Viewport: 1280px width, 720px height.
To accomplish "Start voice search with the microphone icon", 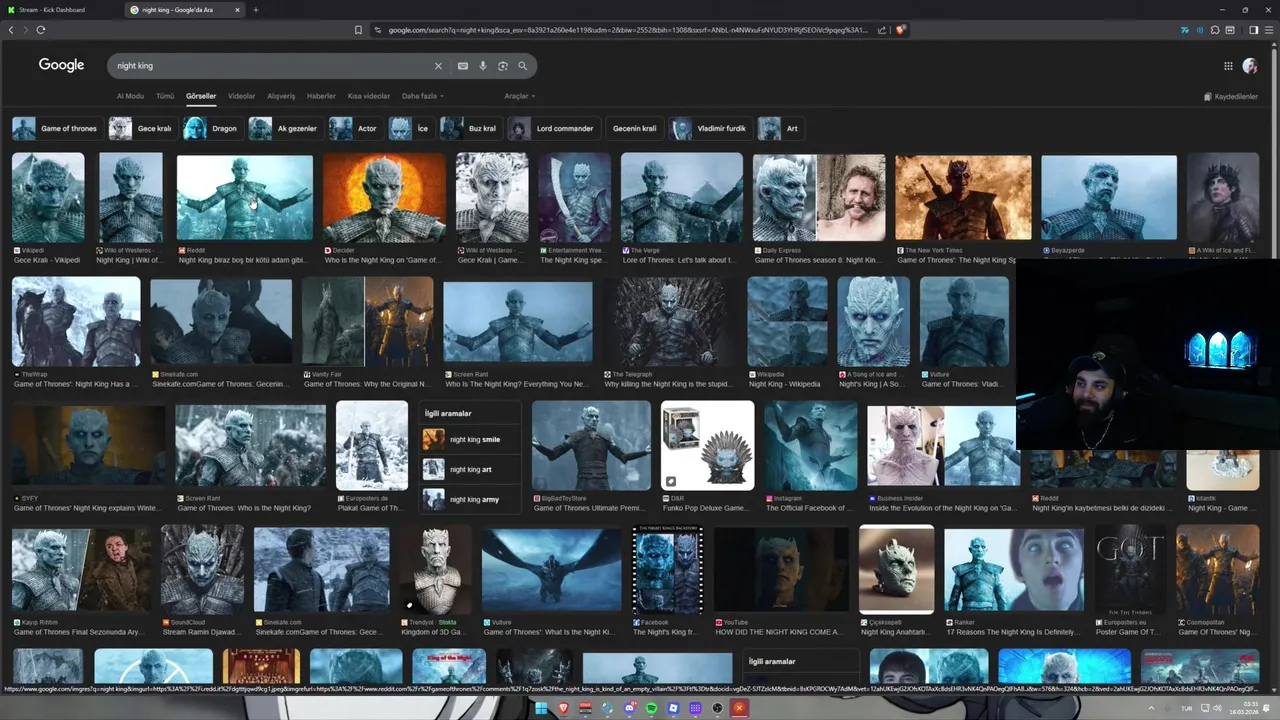I will tap(483, 66).
